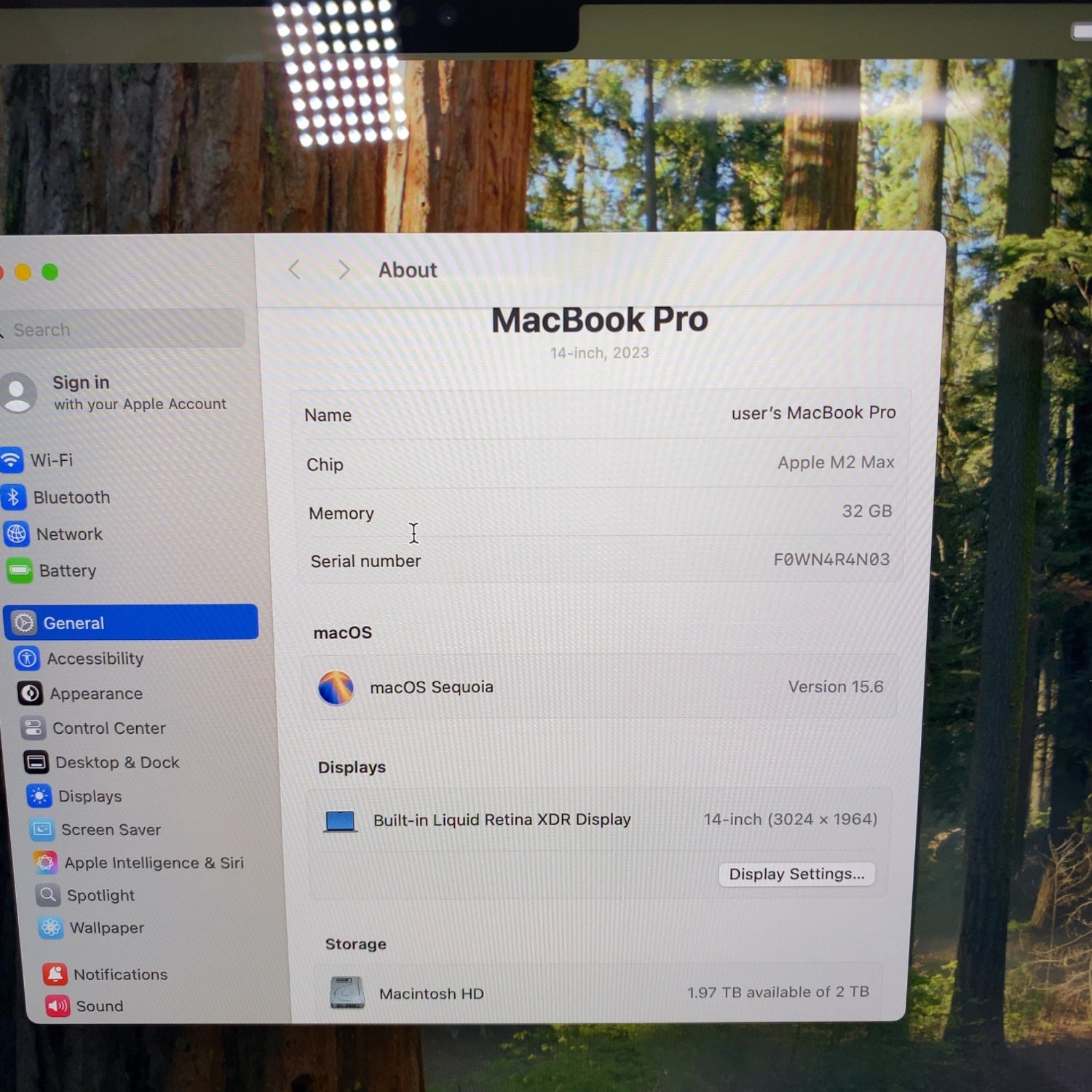Open the Notifications bell icon
The height and width of the screenshot is (1092, 1092).
(55, 974)
